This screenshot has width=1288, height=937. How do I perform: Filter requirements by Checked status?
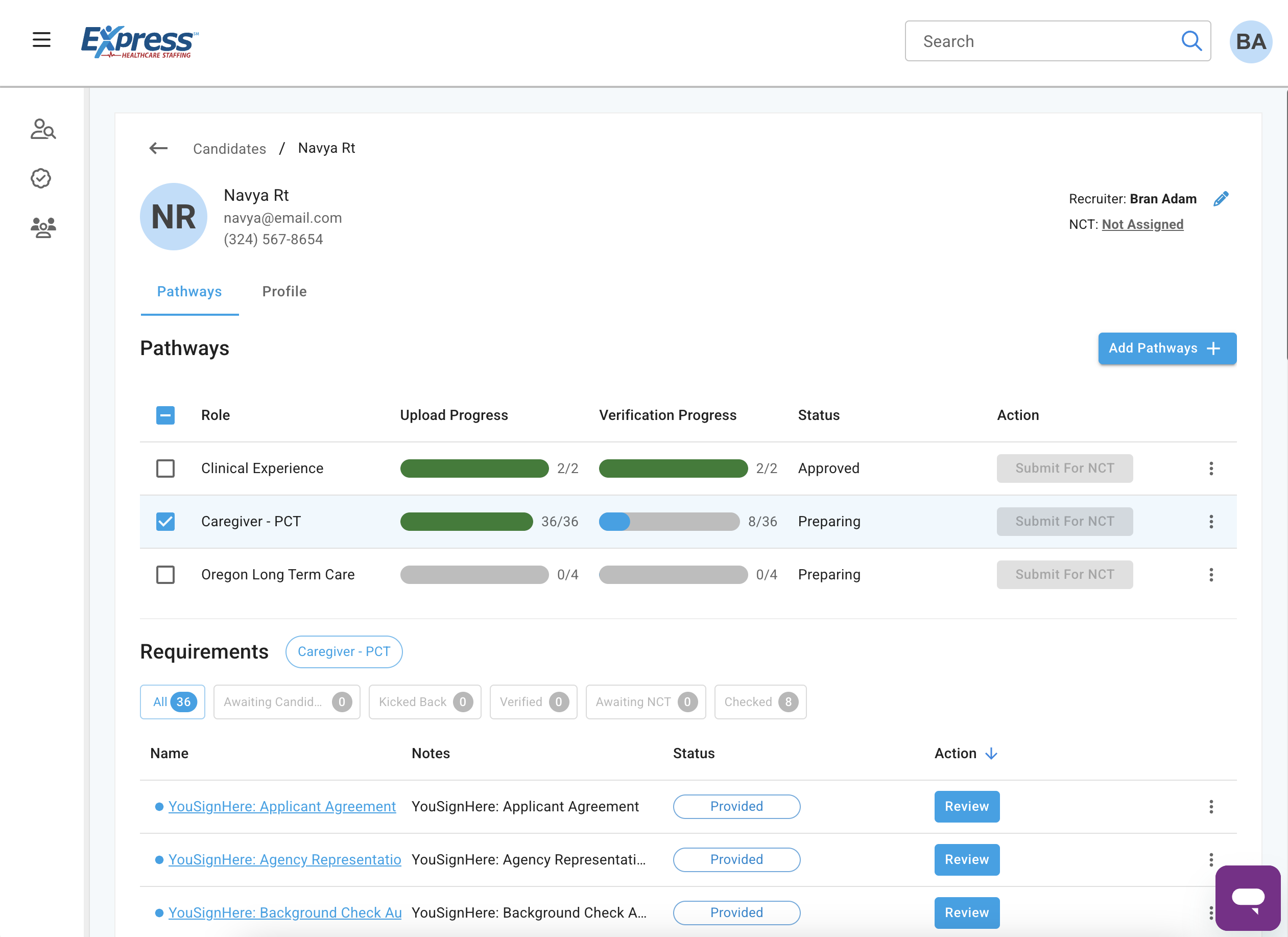pos(760,702)
